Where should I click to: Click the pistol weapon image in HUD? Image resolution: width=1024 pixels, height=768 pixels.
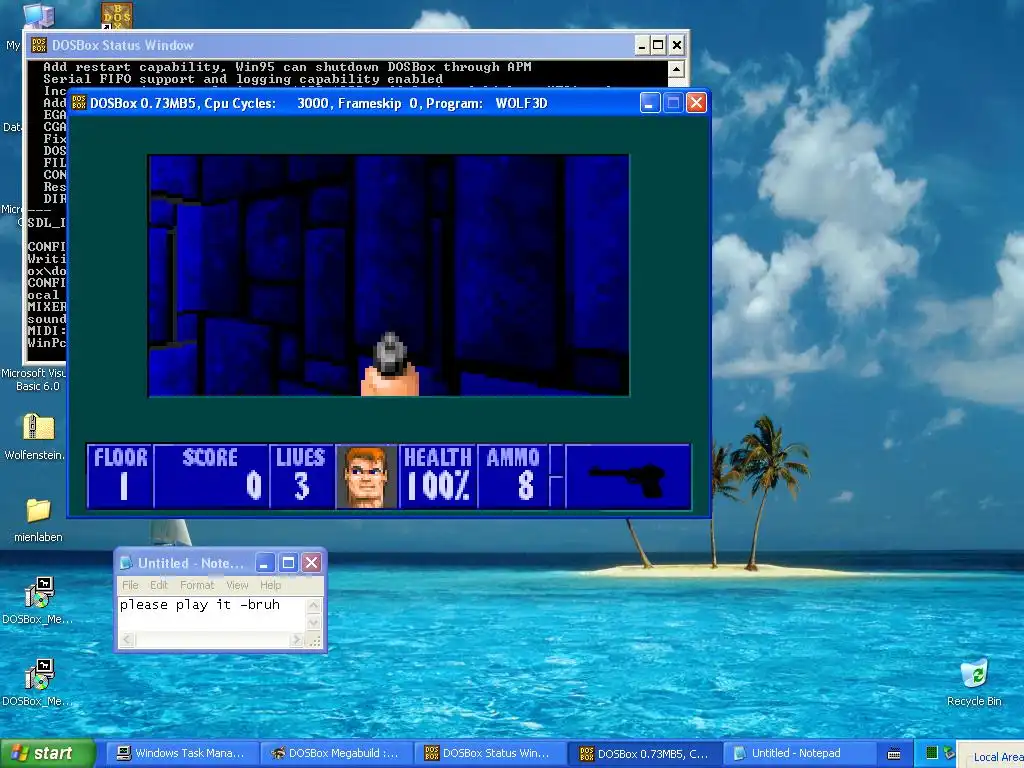pos(628,479)
